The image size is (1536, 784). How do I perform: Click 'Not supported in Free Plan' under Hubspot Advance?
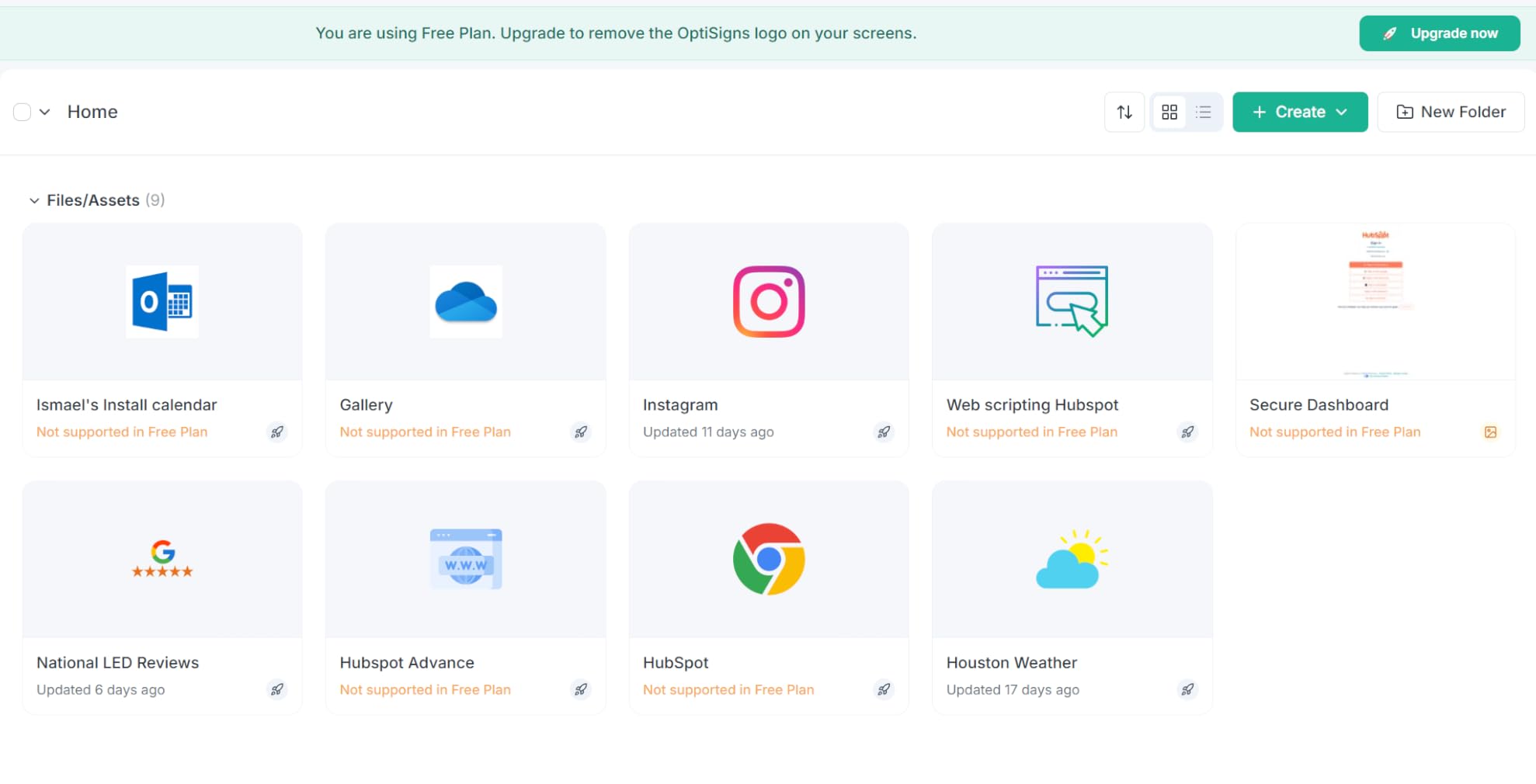pos(426,689)
